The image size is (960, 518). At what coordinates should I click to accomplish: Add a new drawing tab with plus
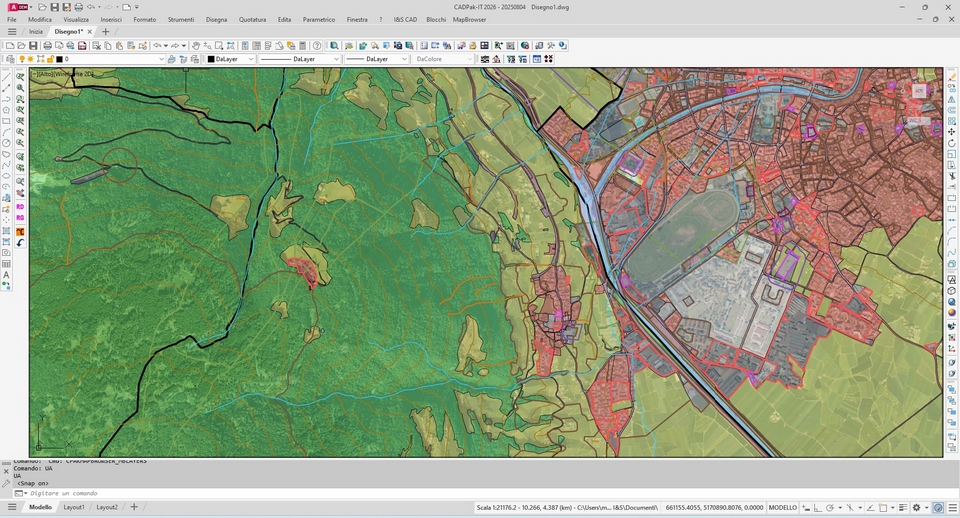(105, 31)
